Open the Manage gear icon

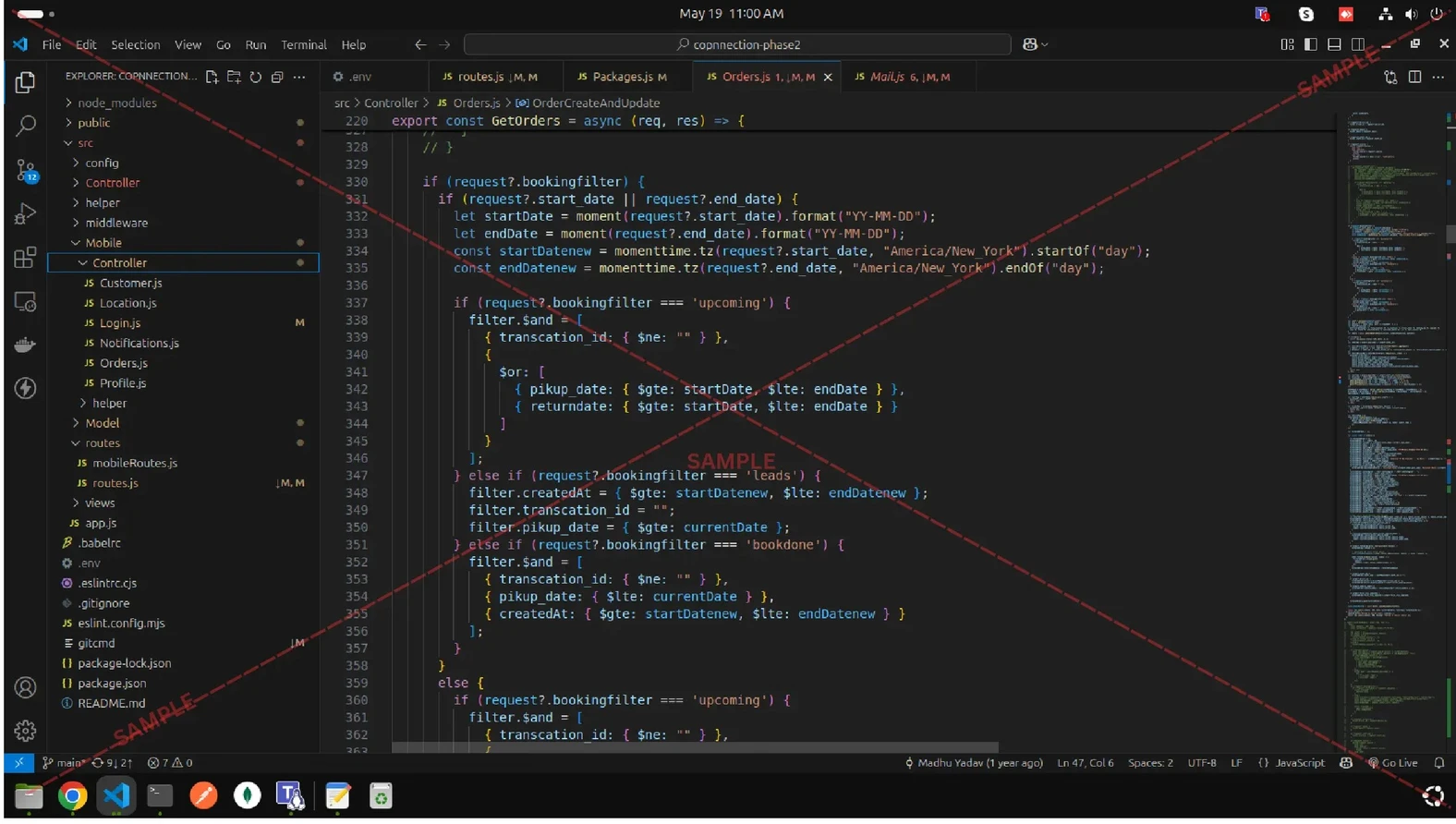coord(26,731)
